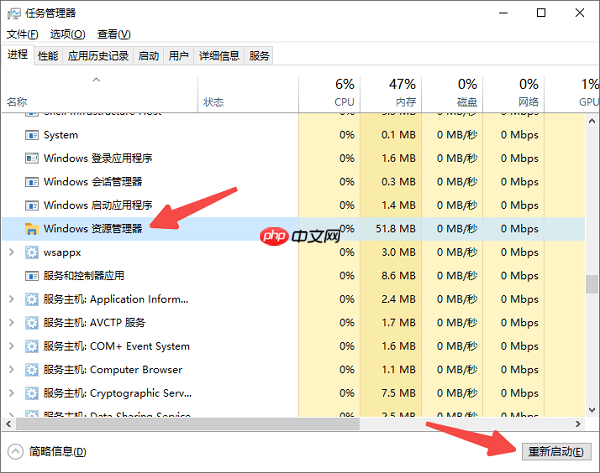This screenshot has width=600, height=473.
Task: Click the wsappx gear icon
Action: [32, 253]
